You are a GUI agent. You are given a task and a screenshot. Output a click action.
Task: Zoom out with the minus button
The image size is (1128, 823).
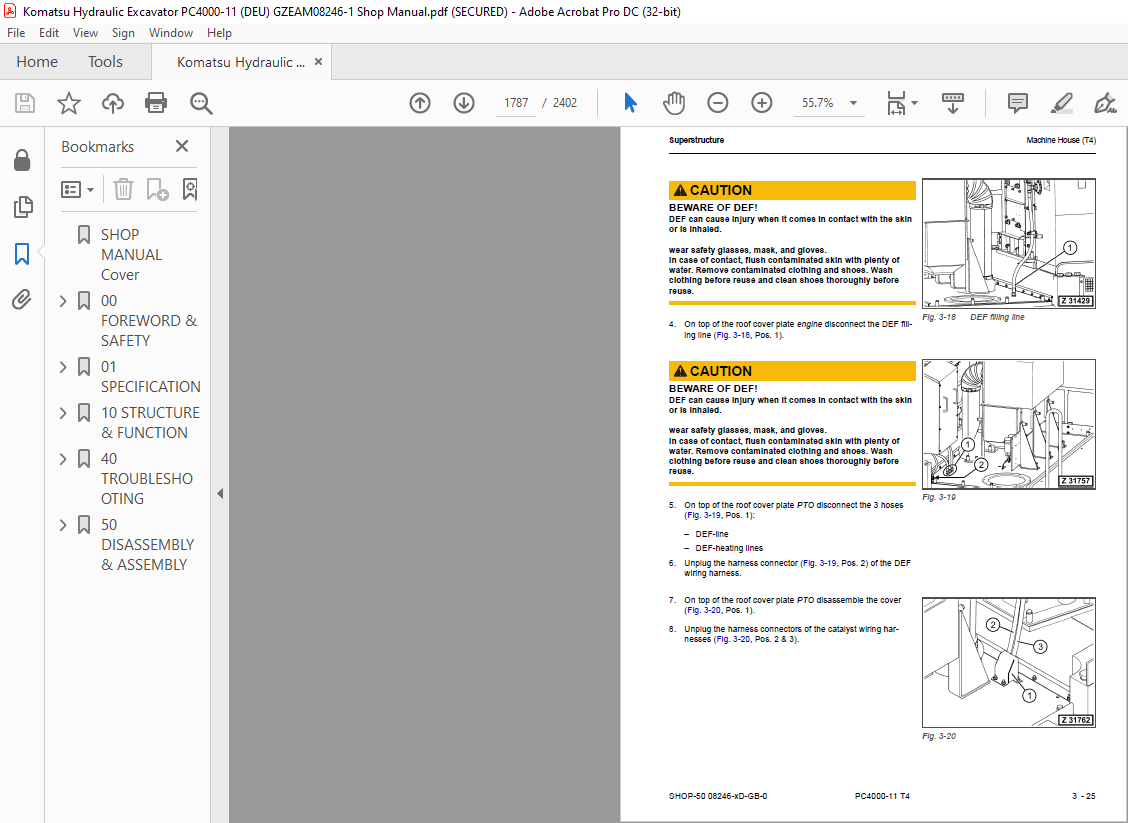click(x=717, y=103)
